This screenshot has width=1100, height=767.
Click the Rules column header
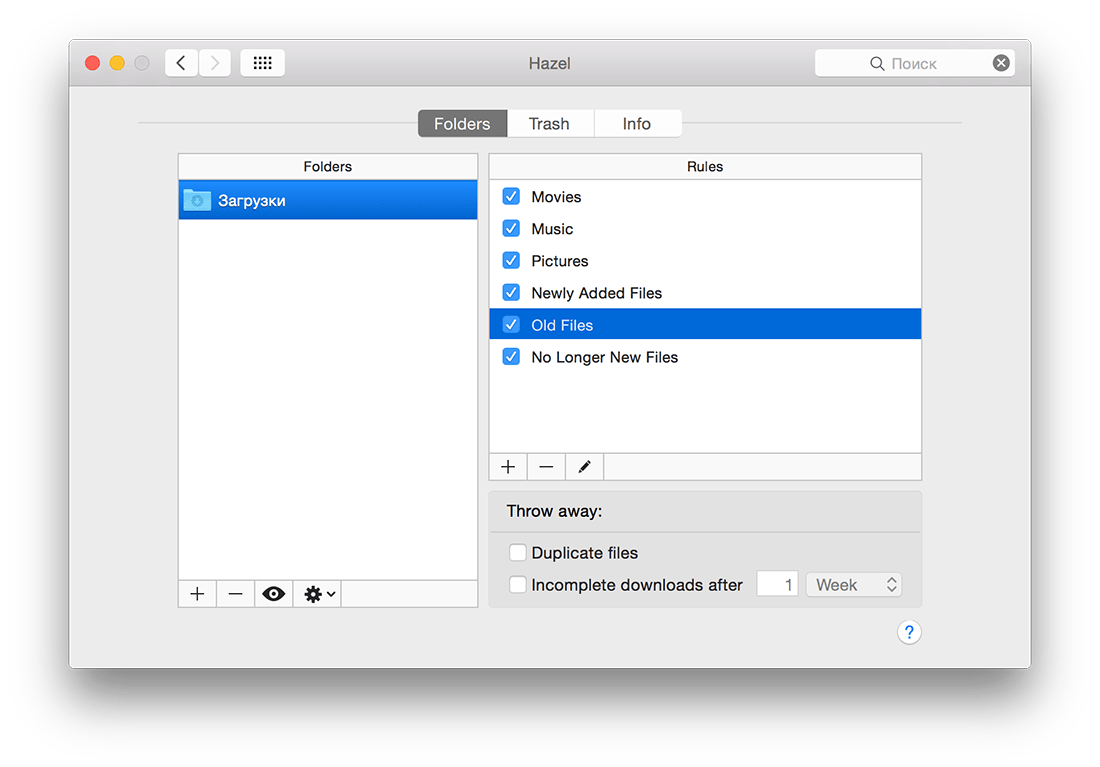click(705, 166)
